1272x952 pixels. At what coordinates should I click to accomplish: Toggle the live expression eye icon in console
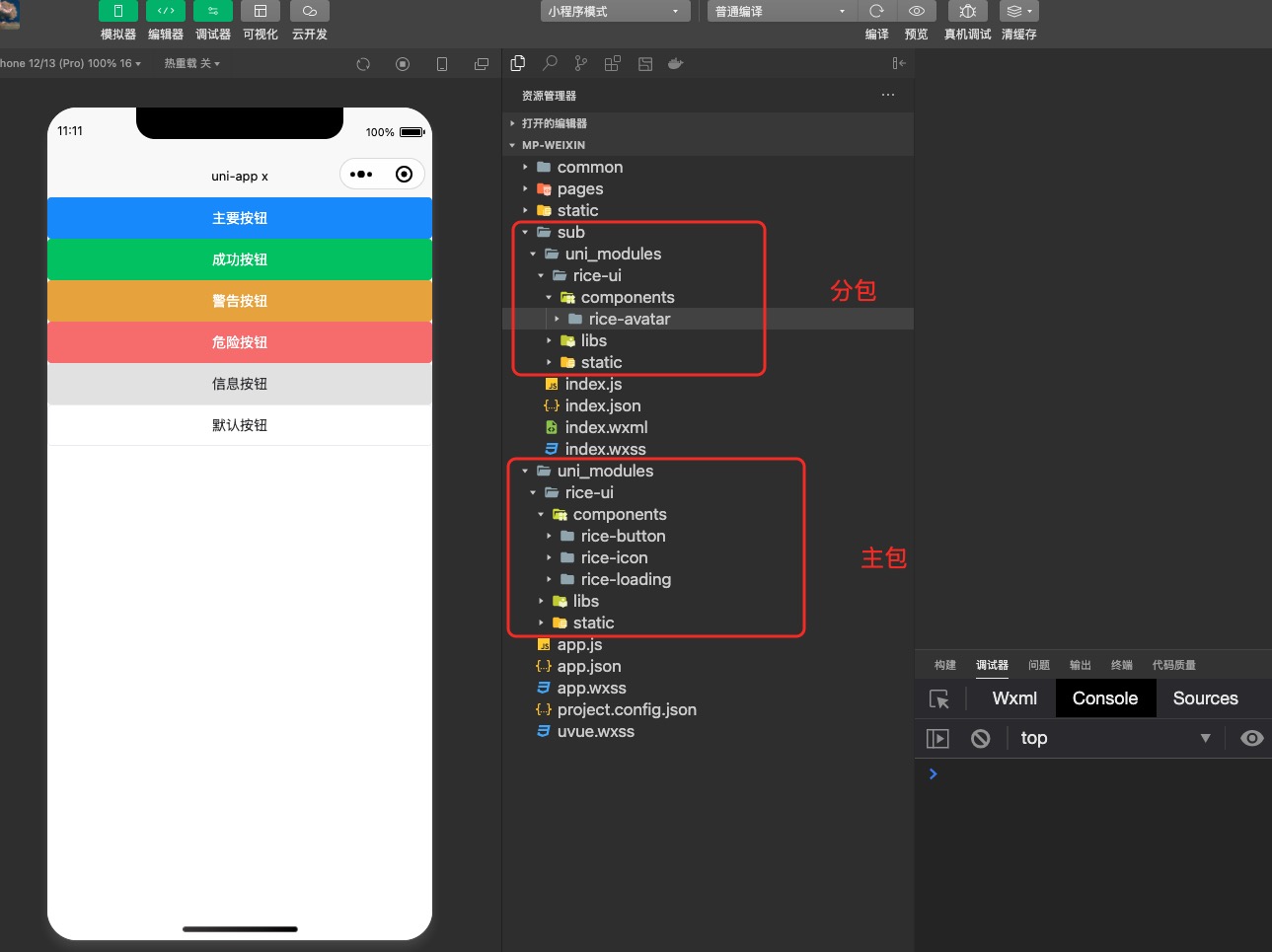(x=1251, y=738)
